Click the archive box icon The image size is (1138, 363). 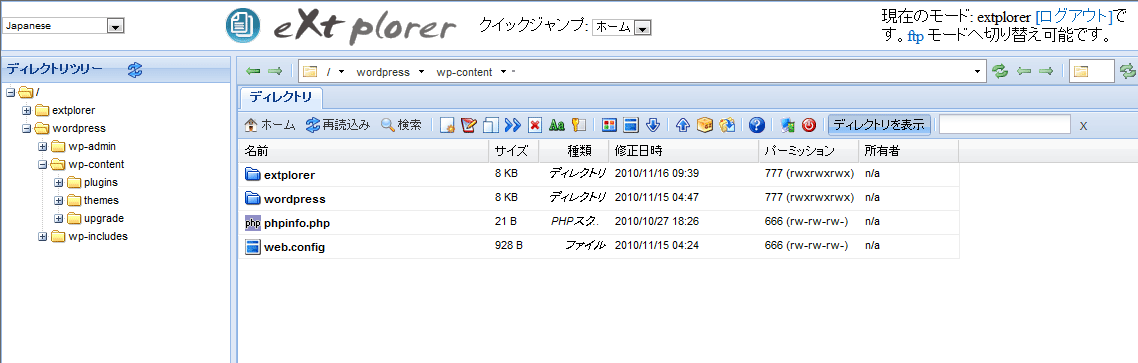pos(705,125)
